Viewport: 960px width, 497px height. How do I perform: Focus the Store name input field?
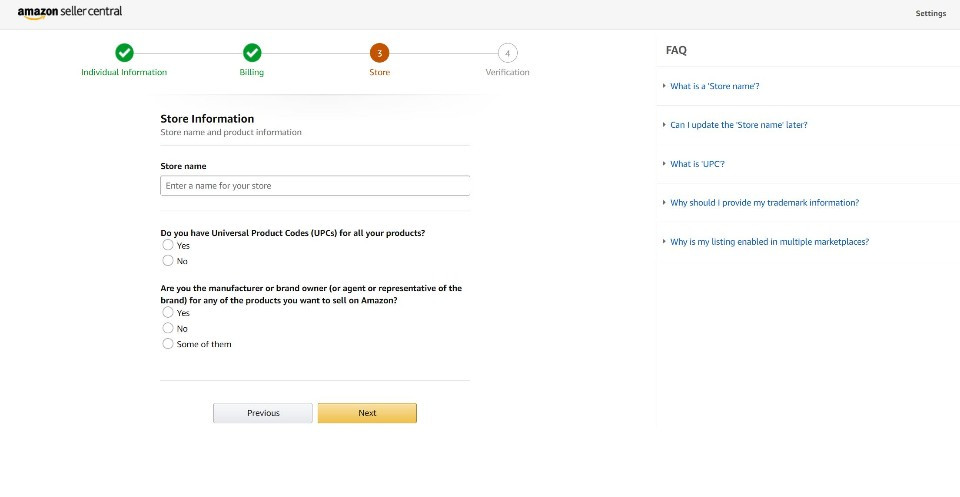tap(315, 186)
